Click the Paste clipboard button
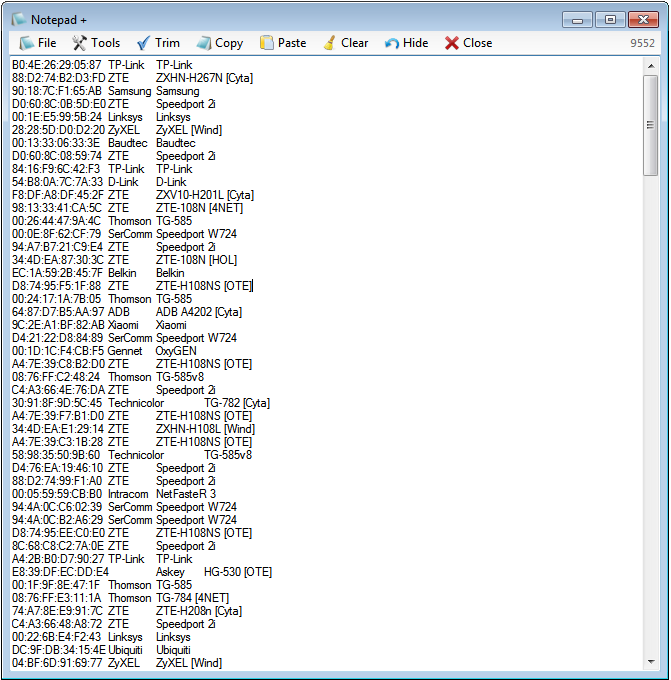This screenshot has width=671, height=680. tap(283, 43)
